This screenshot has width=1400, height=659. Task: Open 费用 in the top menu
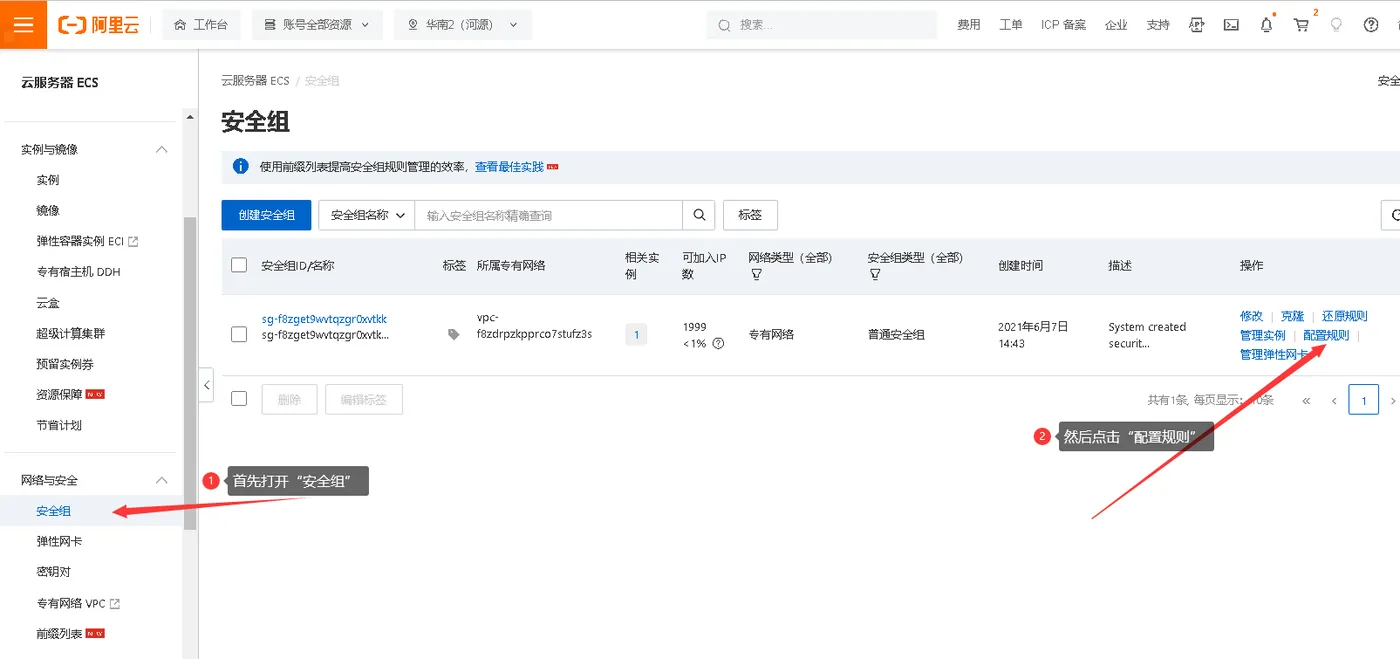(969, 25)
